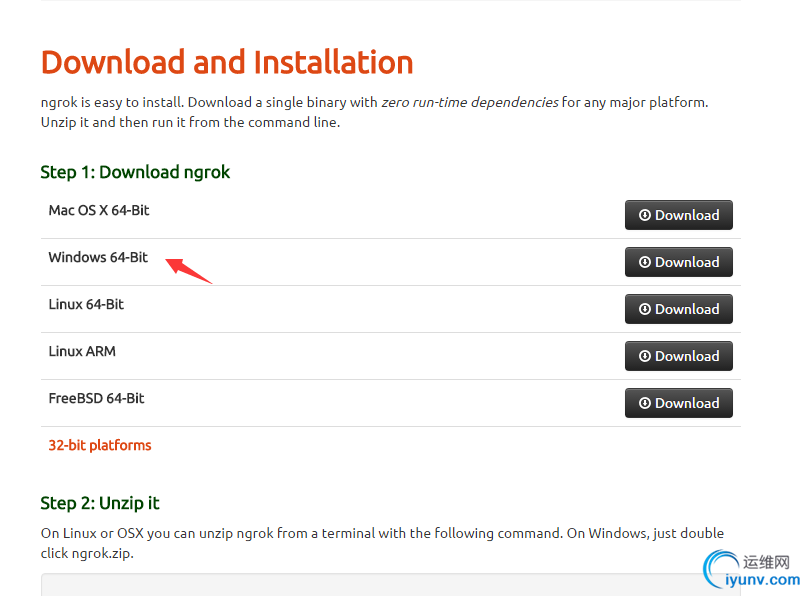Select the FreeBSD 64-Bit label

[96, 399]
